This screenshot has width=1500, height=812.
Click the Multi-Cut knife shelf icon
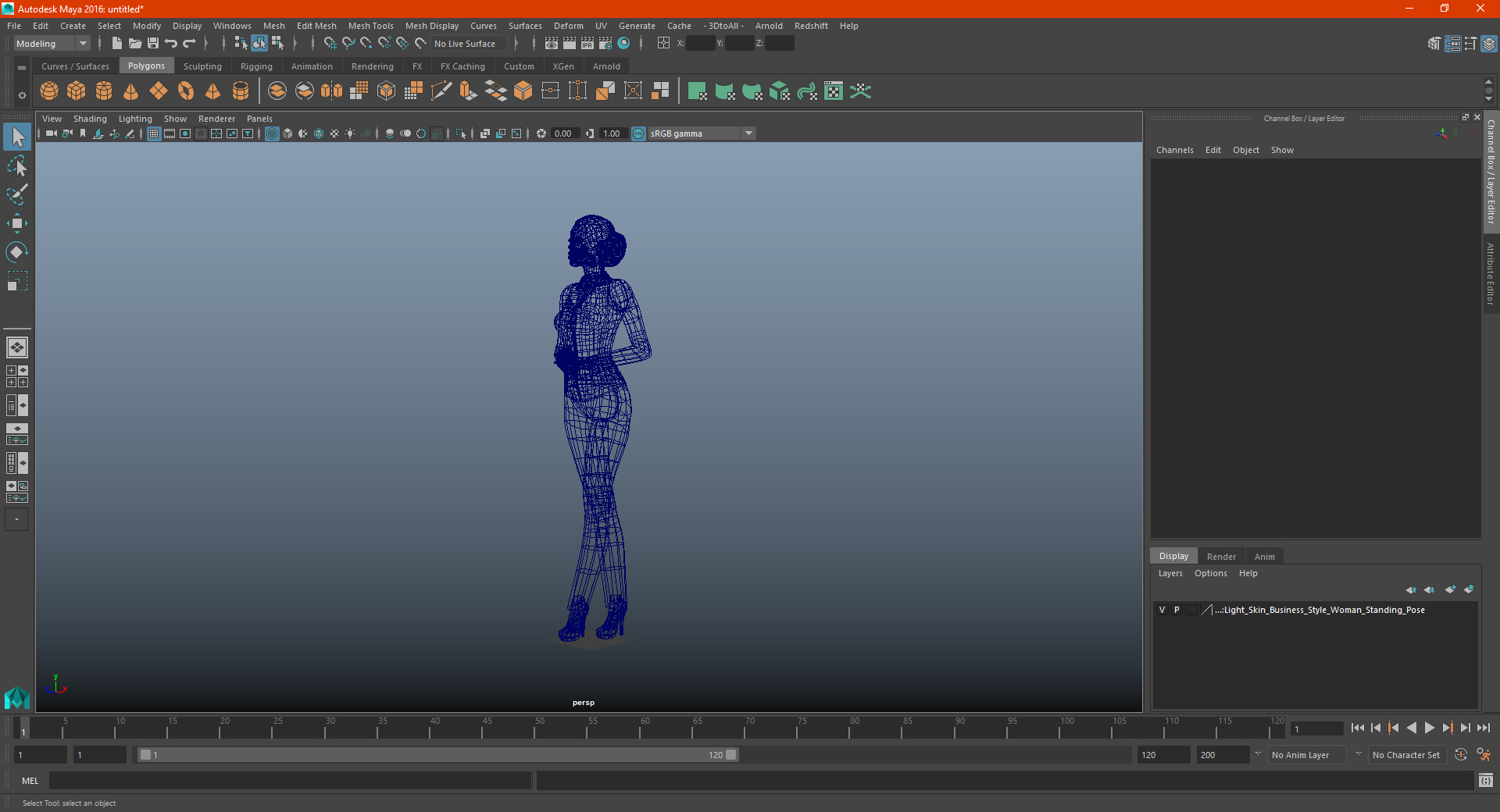(x=441, y=91)
